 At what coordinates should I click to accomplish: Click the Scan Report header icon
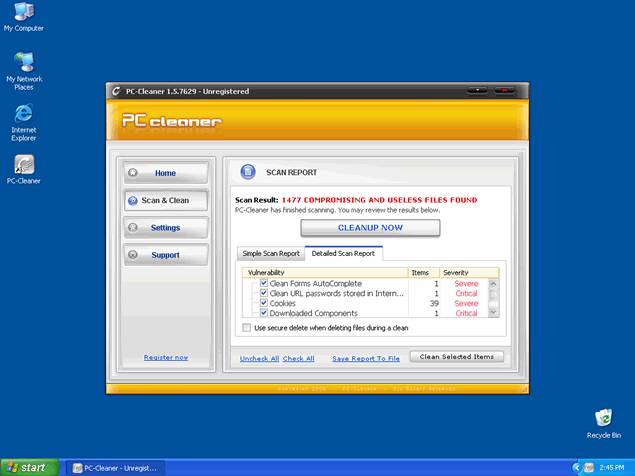pos(248,172)
